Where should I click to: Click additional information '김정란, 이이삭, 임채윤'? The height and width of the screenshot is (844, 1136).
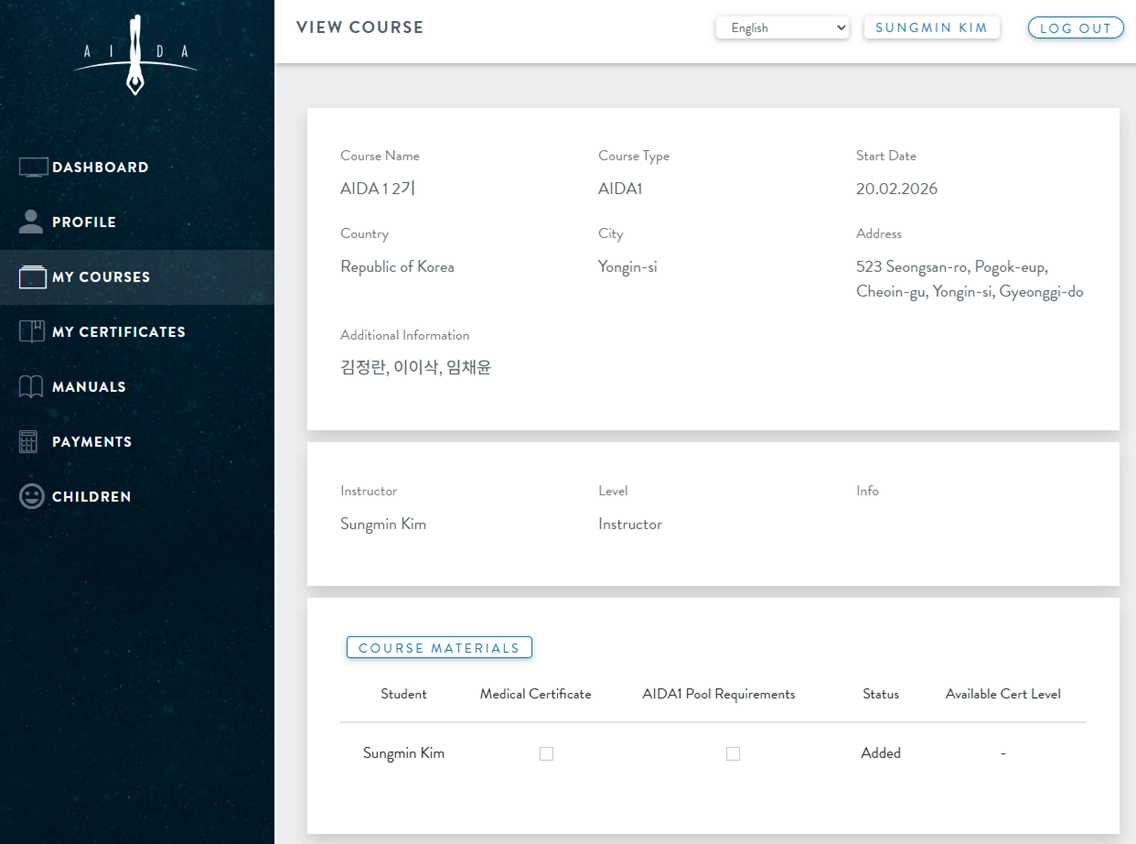coord(416,367)
